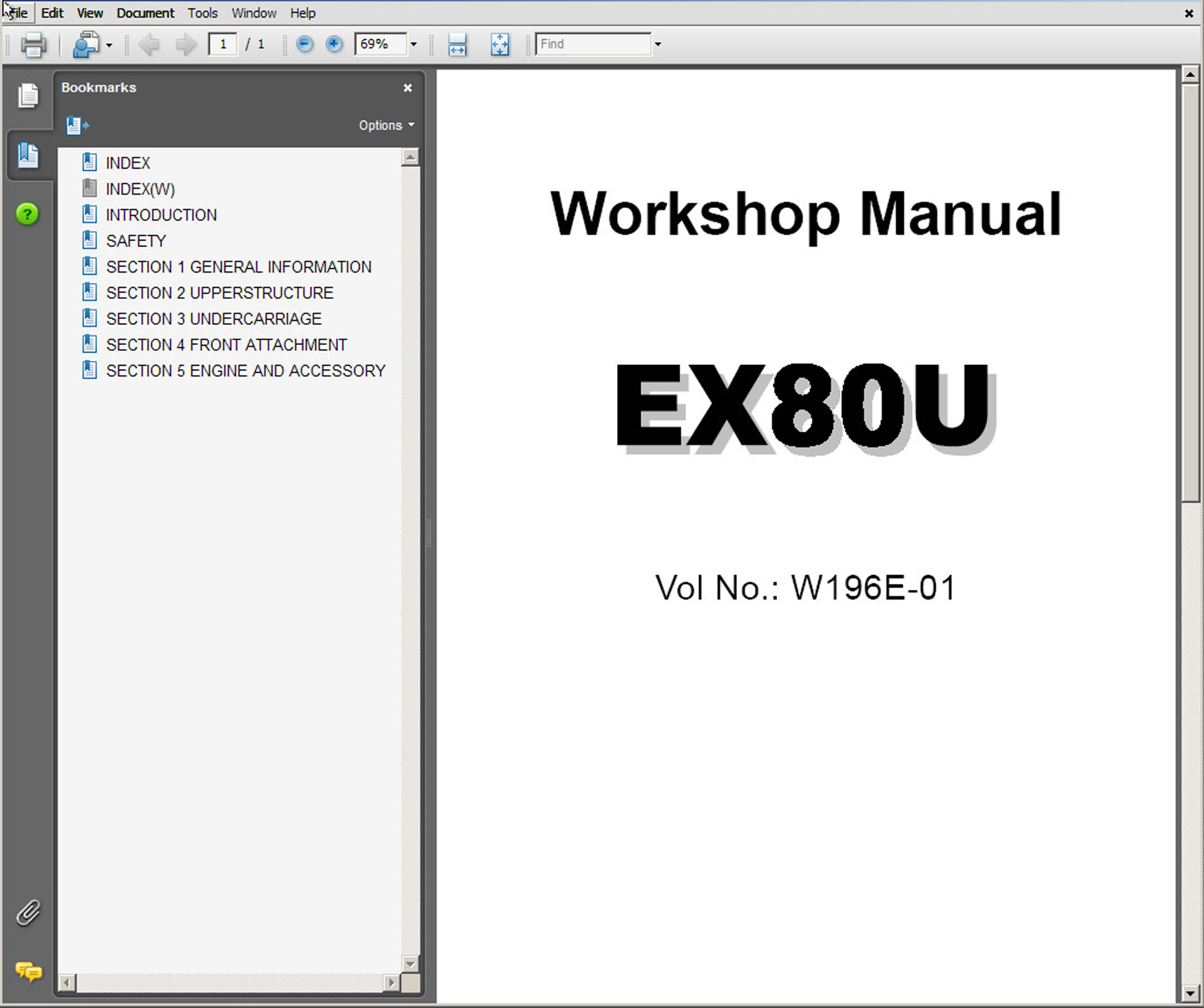Click the Fit Full Page icon

click(x=499, y=45)
